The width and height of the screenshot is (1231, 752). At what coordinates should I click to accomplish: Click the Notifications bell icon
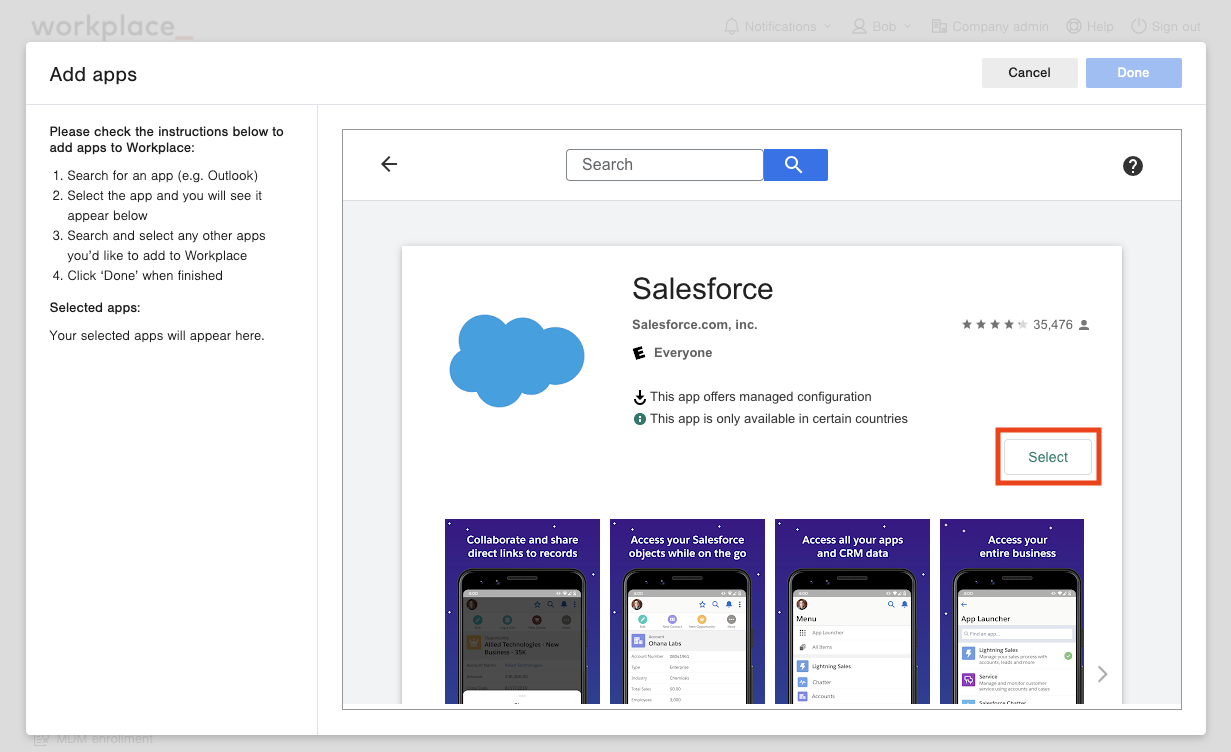pyautogui.click(x=732, y=26)
